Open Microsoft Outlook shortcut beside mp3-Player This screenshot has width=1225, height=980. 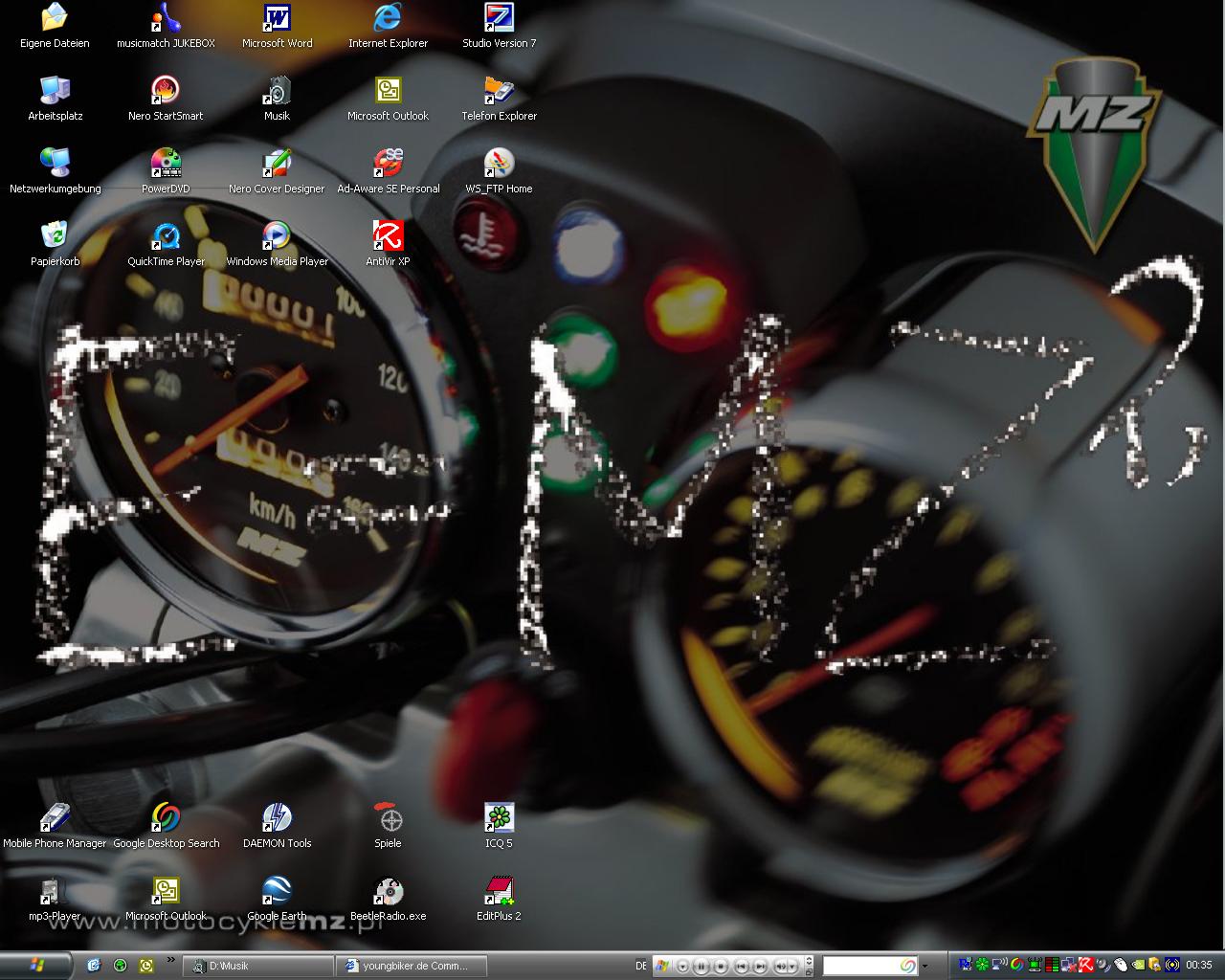166,899
